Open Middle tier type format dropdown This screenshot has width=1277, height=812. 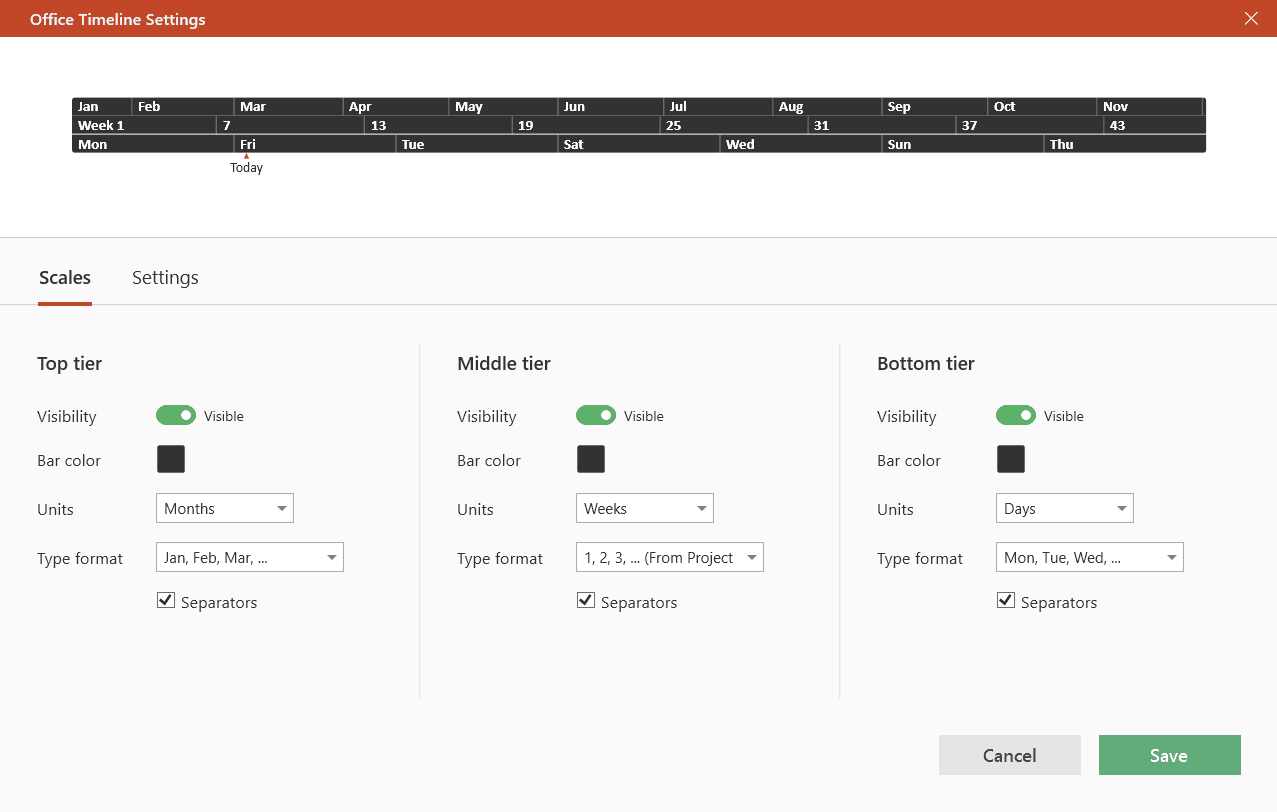point(670,557)
